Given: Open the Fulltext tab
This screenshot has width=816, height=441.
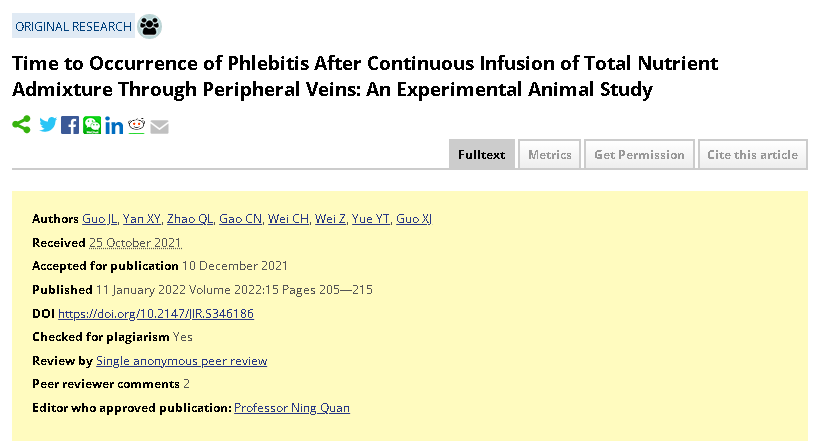Looking at the screenshot, I should click(482, 155).
